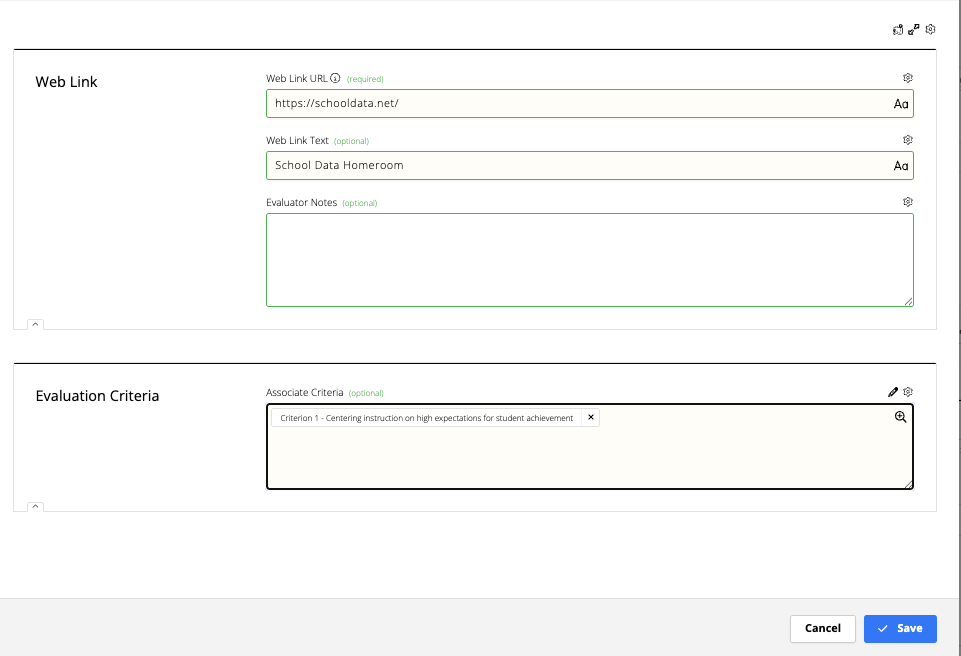Edit the Associate Criteria with the pencil icon

pos(893,391)
